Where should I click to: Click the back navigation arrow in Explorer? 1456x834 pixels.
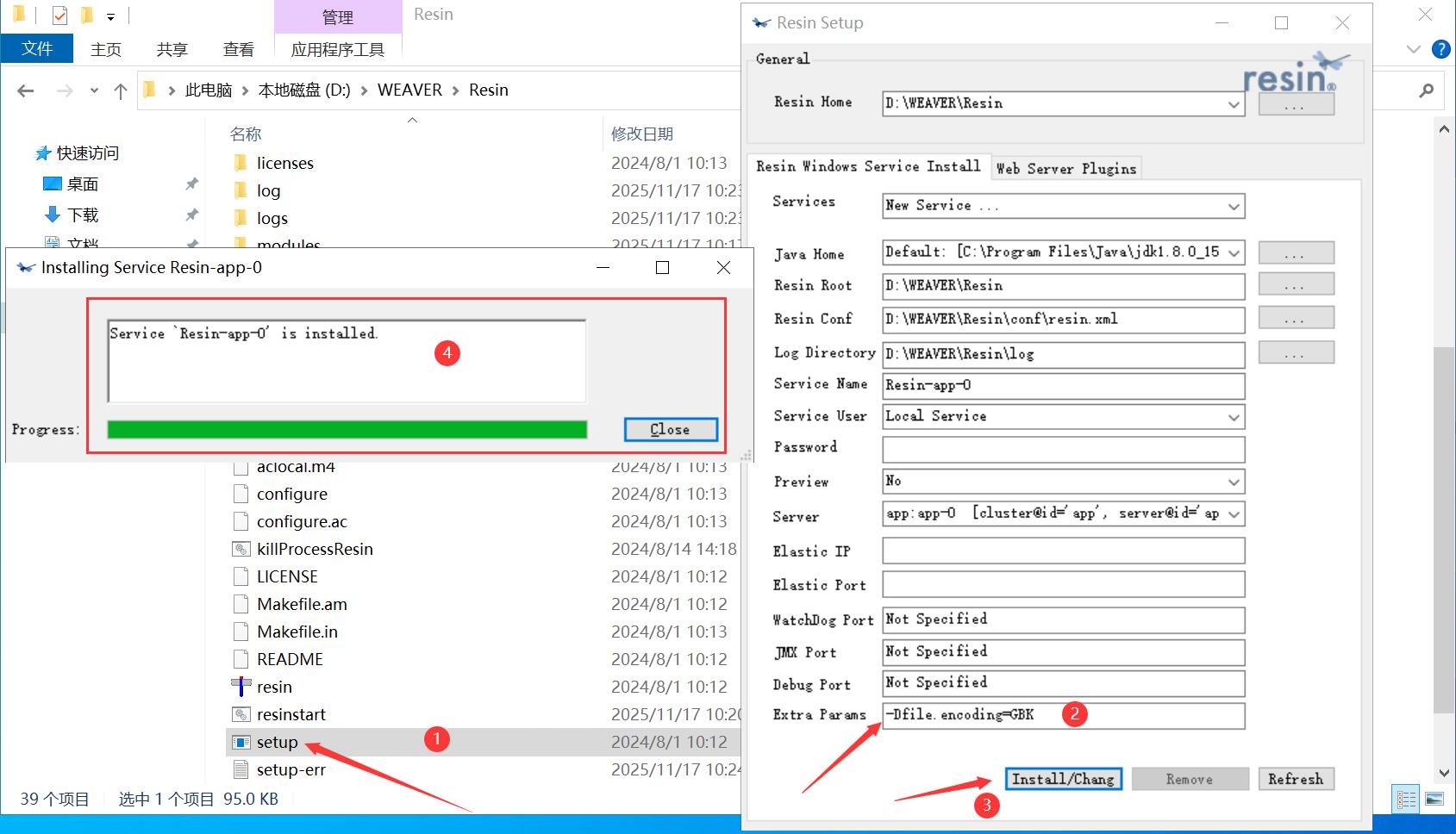[26, 90]
